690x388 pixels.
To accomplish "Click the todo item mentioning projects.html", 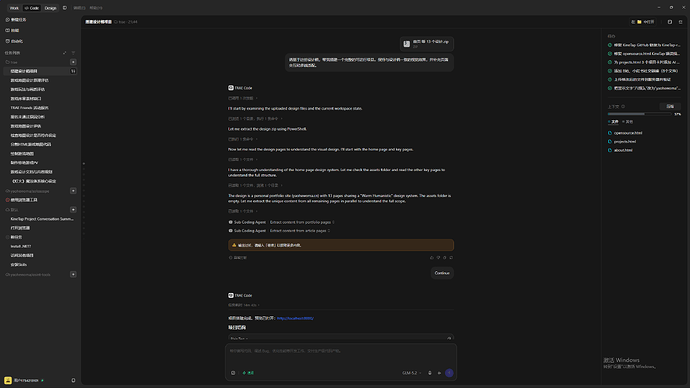I will 643,62.
